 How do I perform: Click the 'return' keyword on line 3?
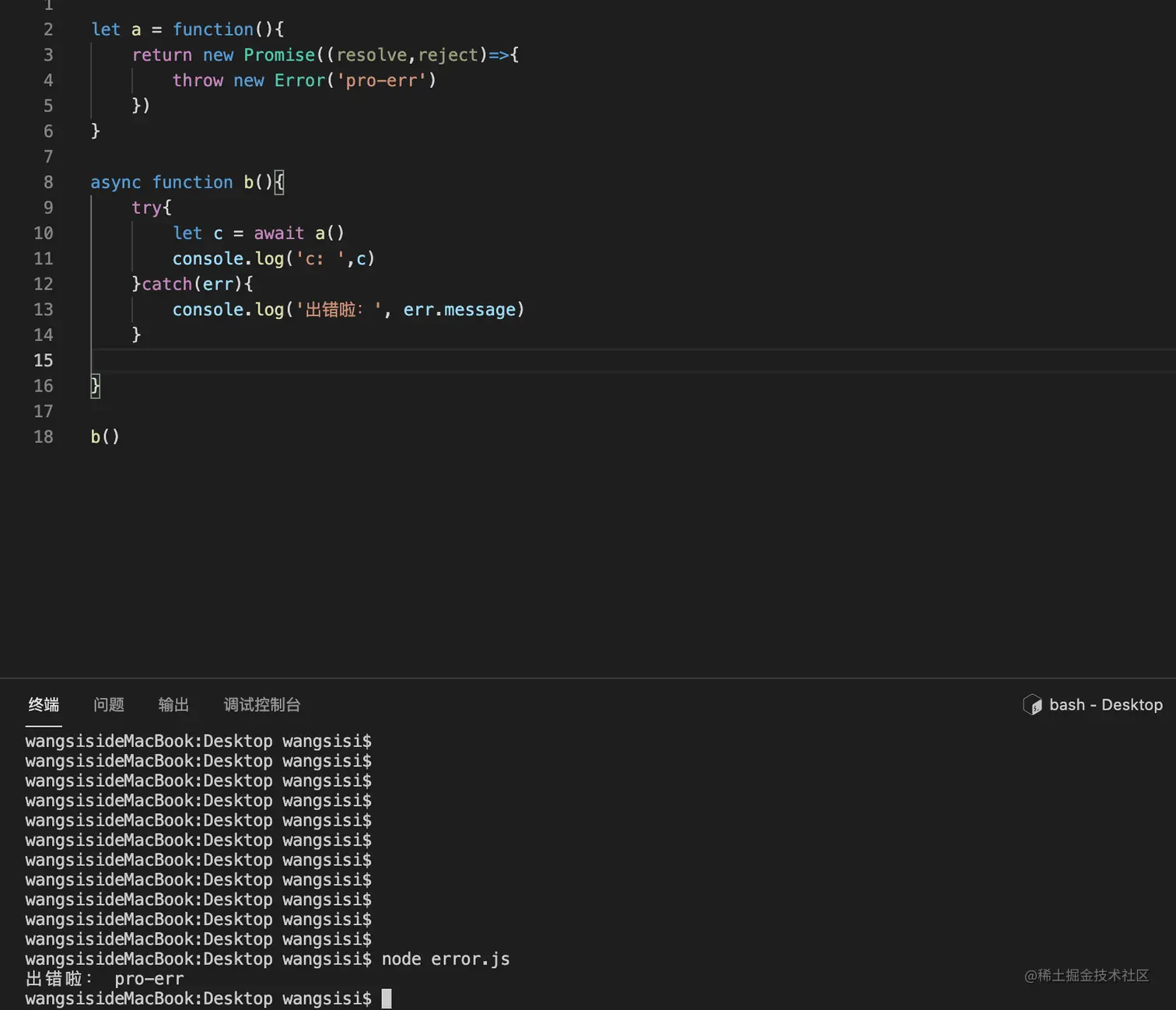(162, 55)
